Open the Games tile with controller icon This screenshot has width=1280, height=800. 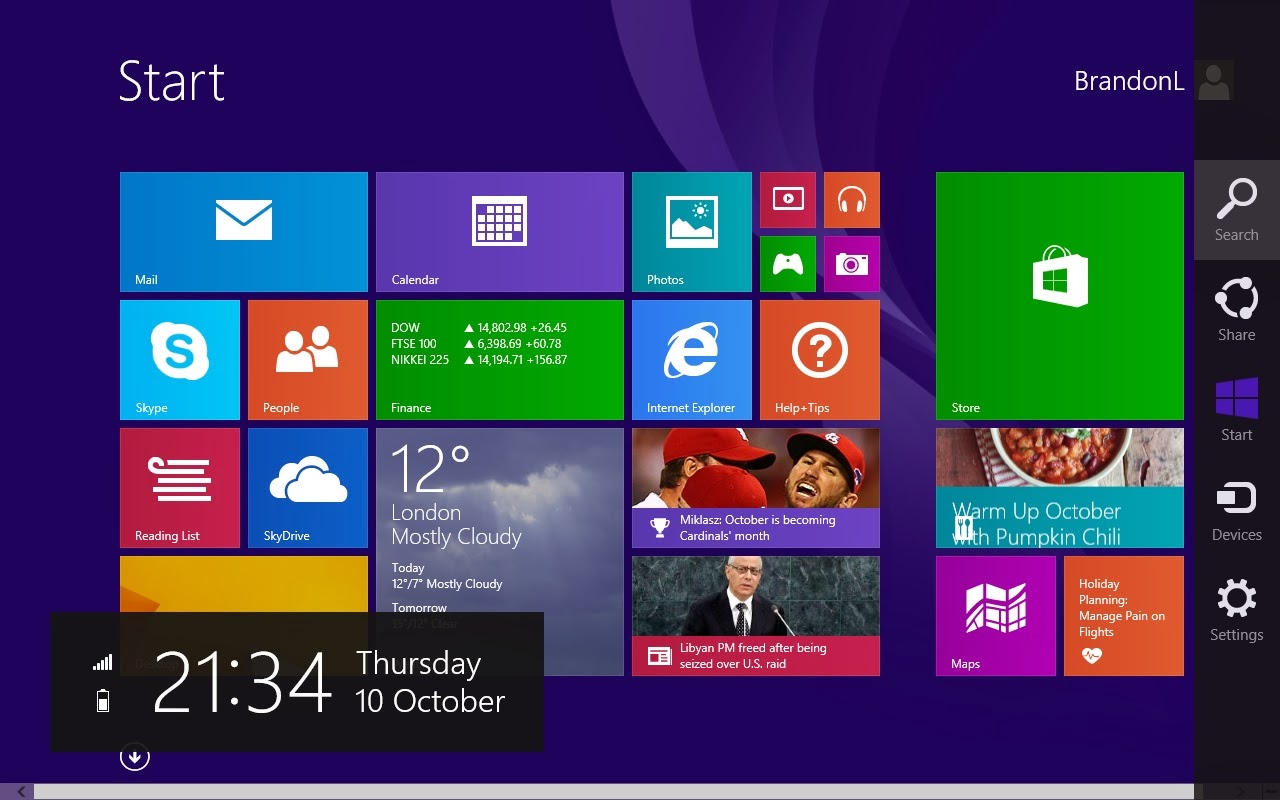tap(788, 264)
